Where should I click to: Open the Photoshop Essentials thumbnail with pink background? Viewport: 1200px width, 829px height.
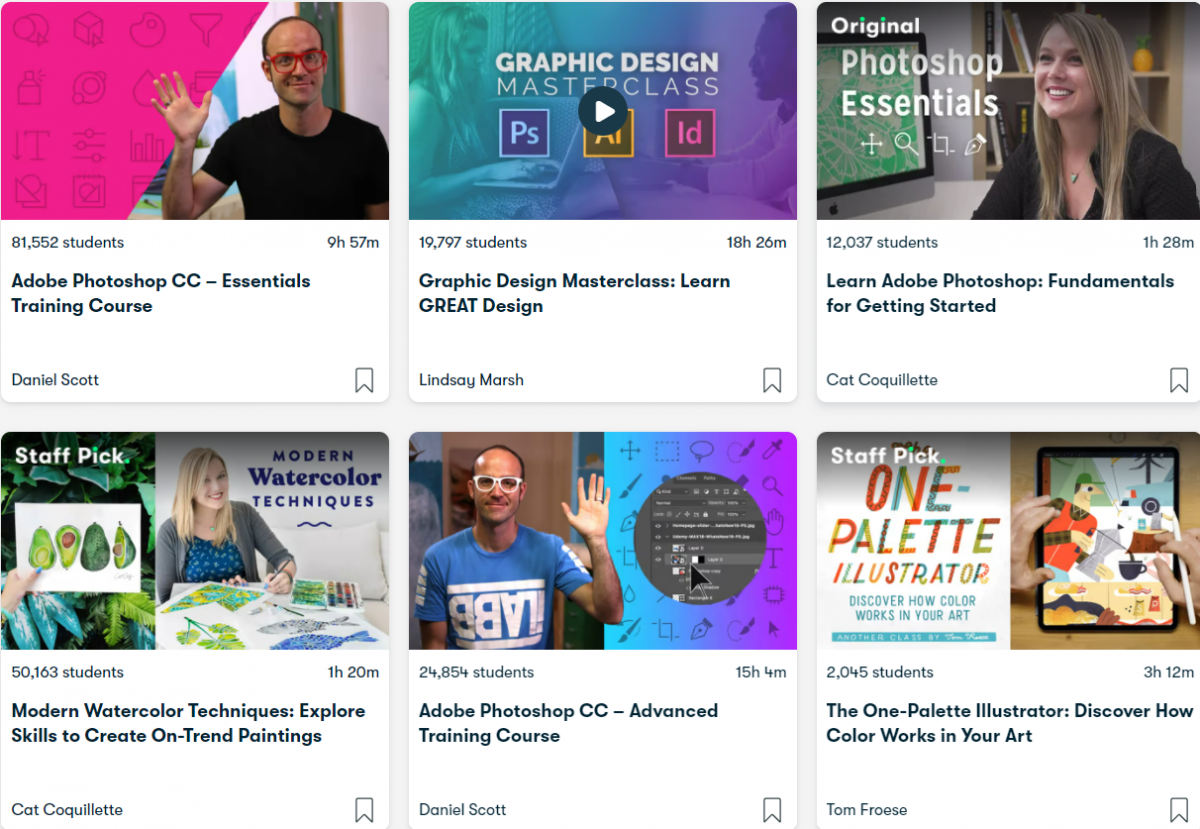(195, 111)
